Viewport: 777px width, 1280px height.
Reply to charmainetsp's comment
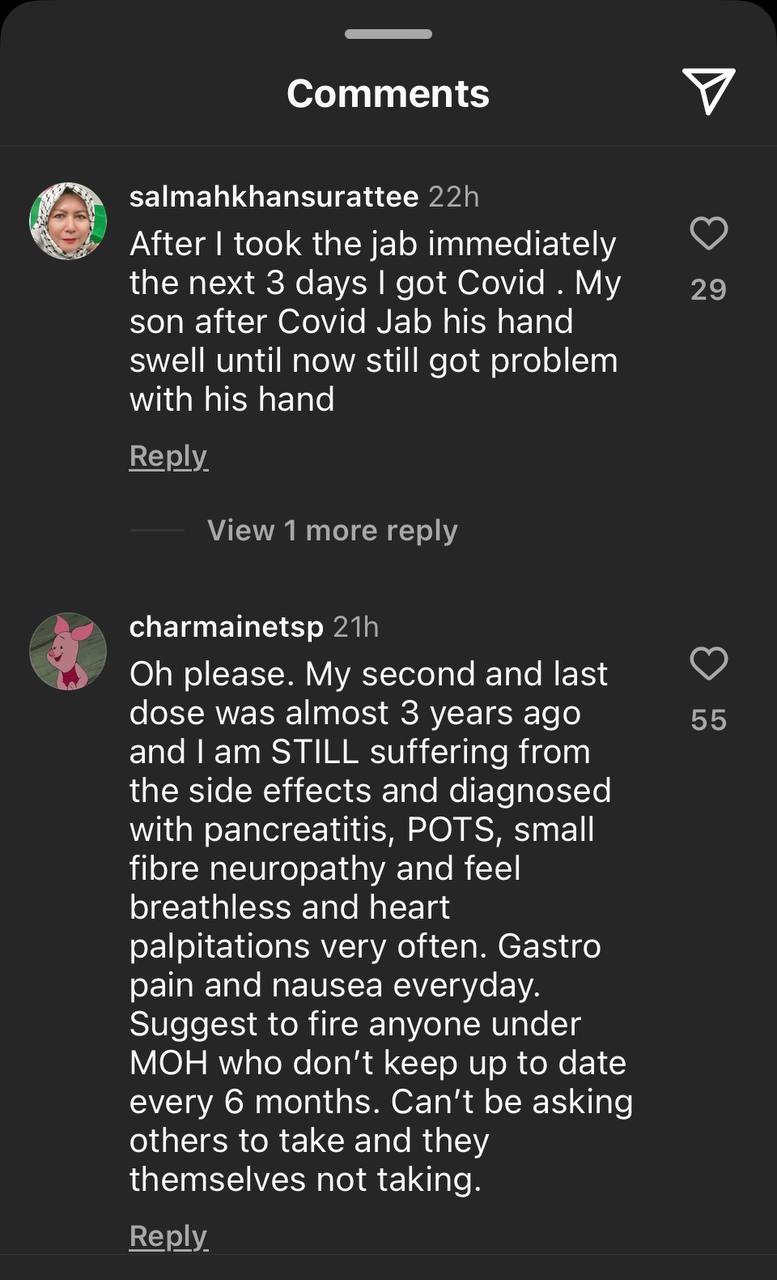[168, 1236]
